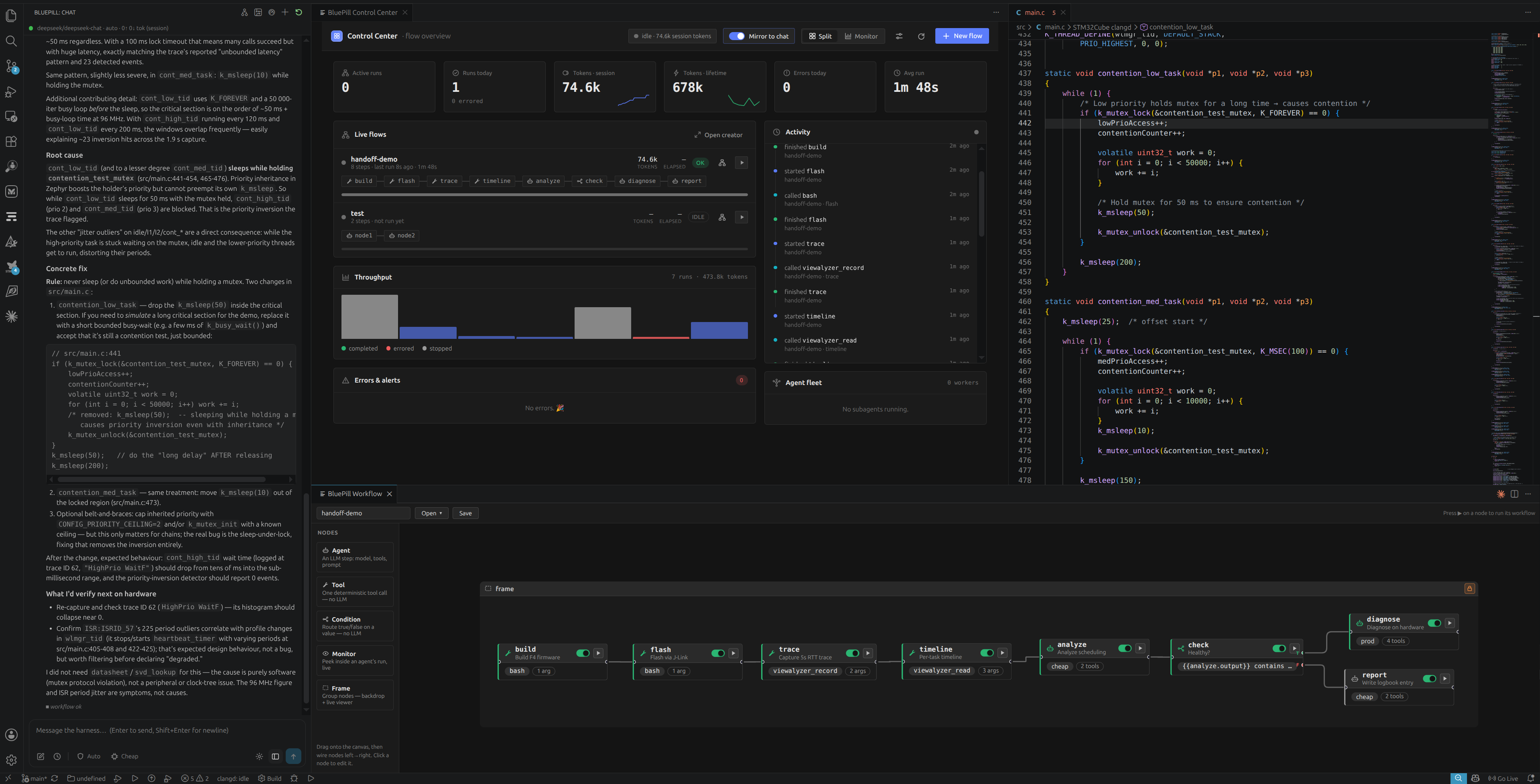Open the Explorer view in activity bar
This screenshot has width=1540, height=784.
(x=11, y=16)
